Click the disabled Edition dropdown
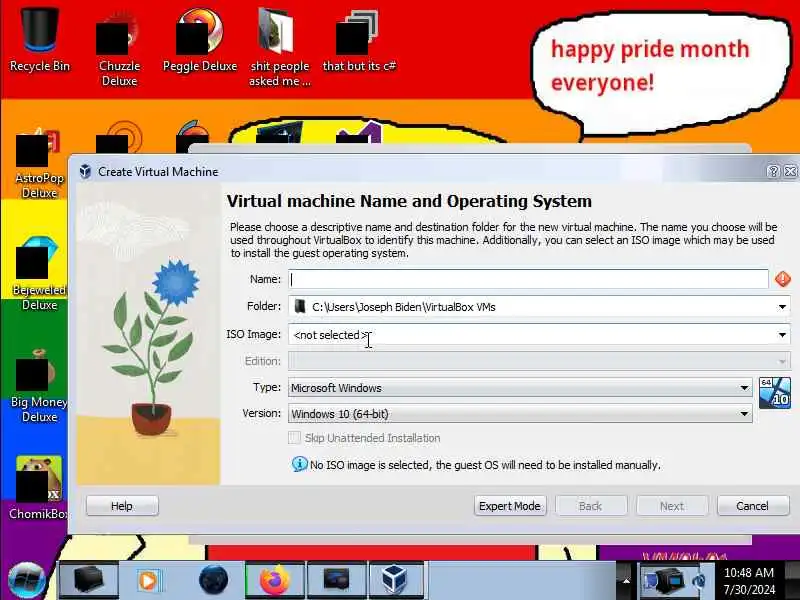The height and width of the screenshot is (600, 800). 539,361
